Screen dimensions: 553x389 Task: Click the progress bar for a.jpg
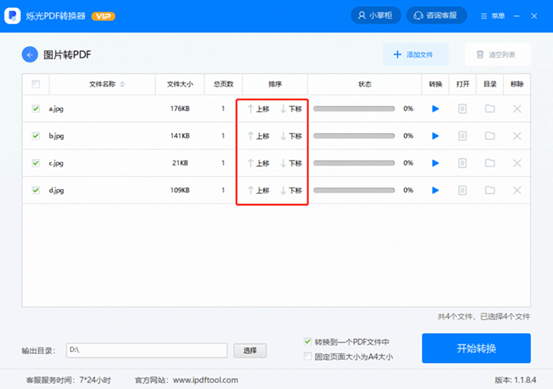pyautogui.click(x=354, y=109)
